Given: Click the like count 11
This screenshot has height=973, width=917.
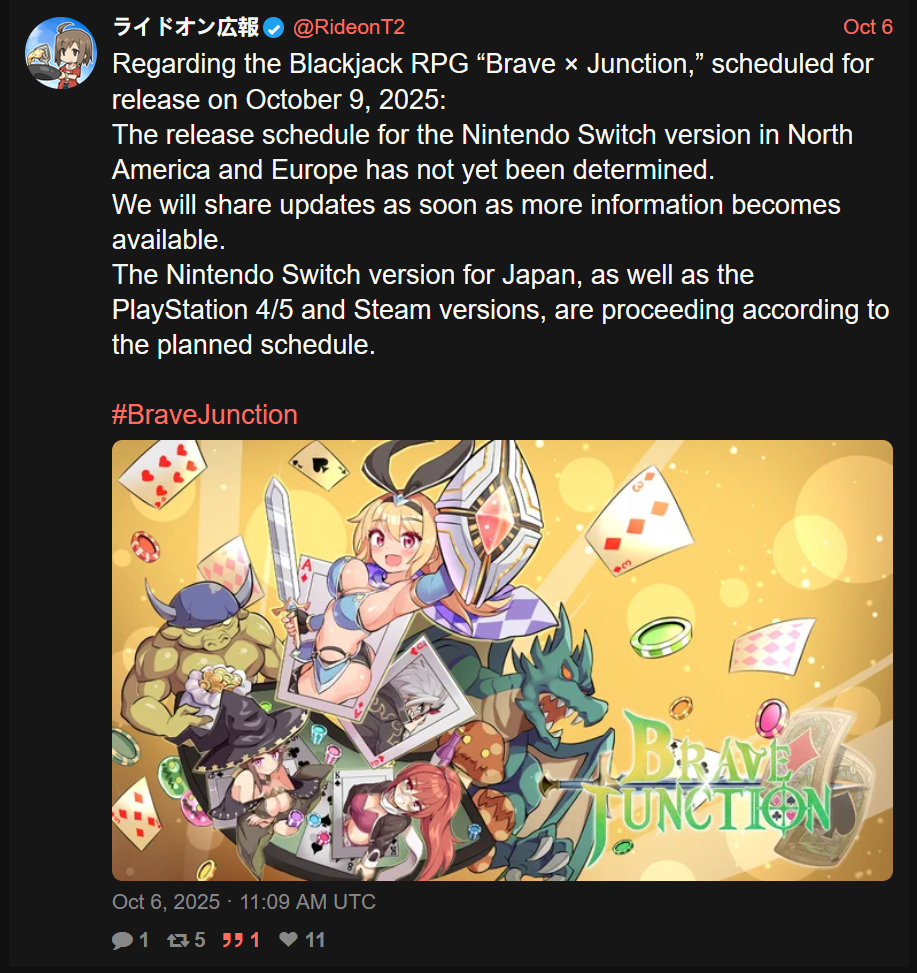Looking at the screenshot, I should click(315, 940).
